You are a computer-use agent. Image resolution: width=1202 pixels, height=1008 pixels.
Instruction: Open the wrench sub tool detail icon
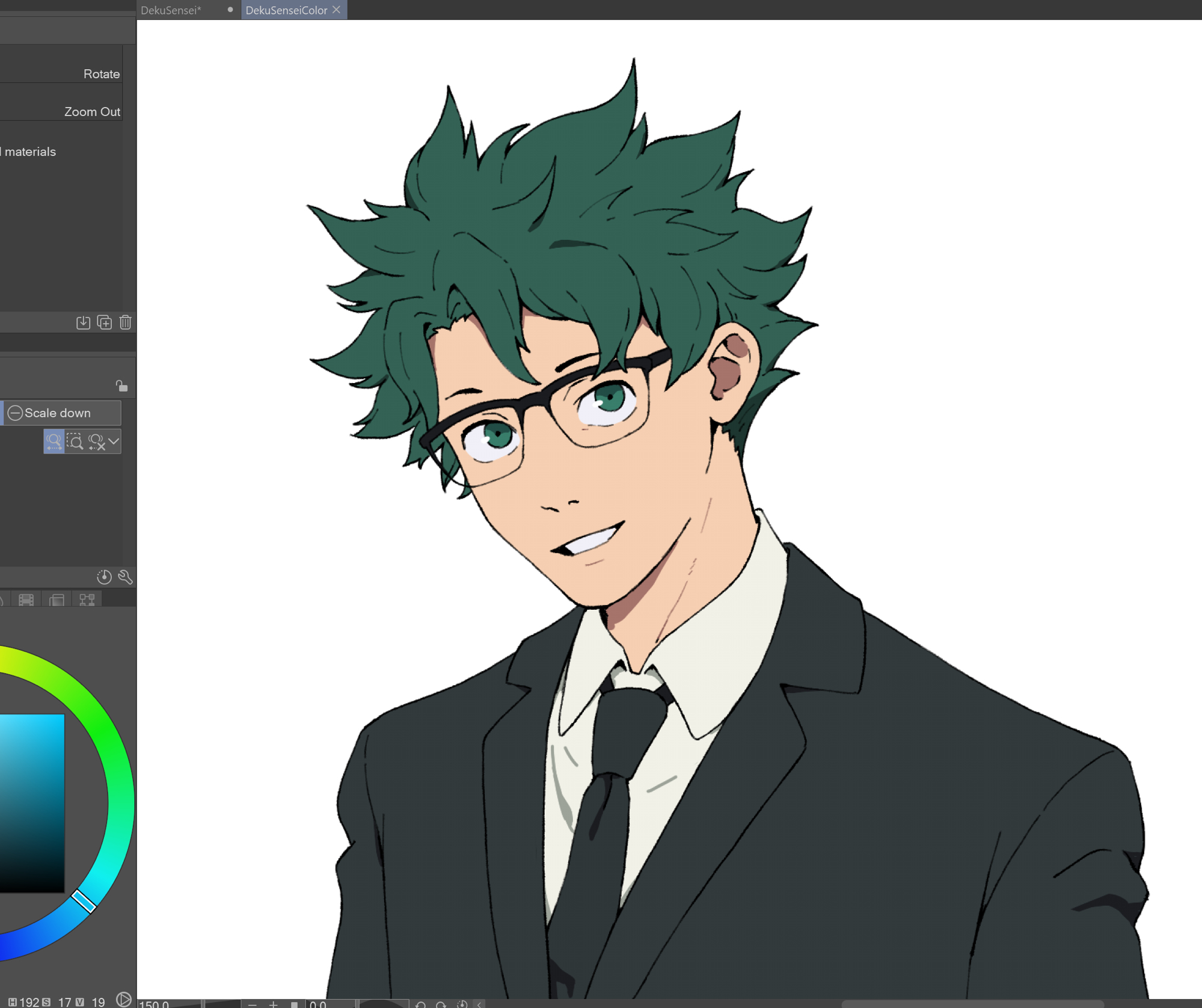(125, 577)
